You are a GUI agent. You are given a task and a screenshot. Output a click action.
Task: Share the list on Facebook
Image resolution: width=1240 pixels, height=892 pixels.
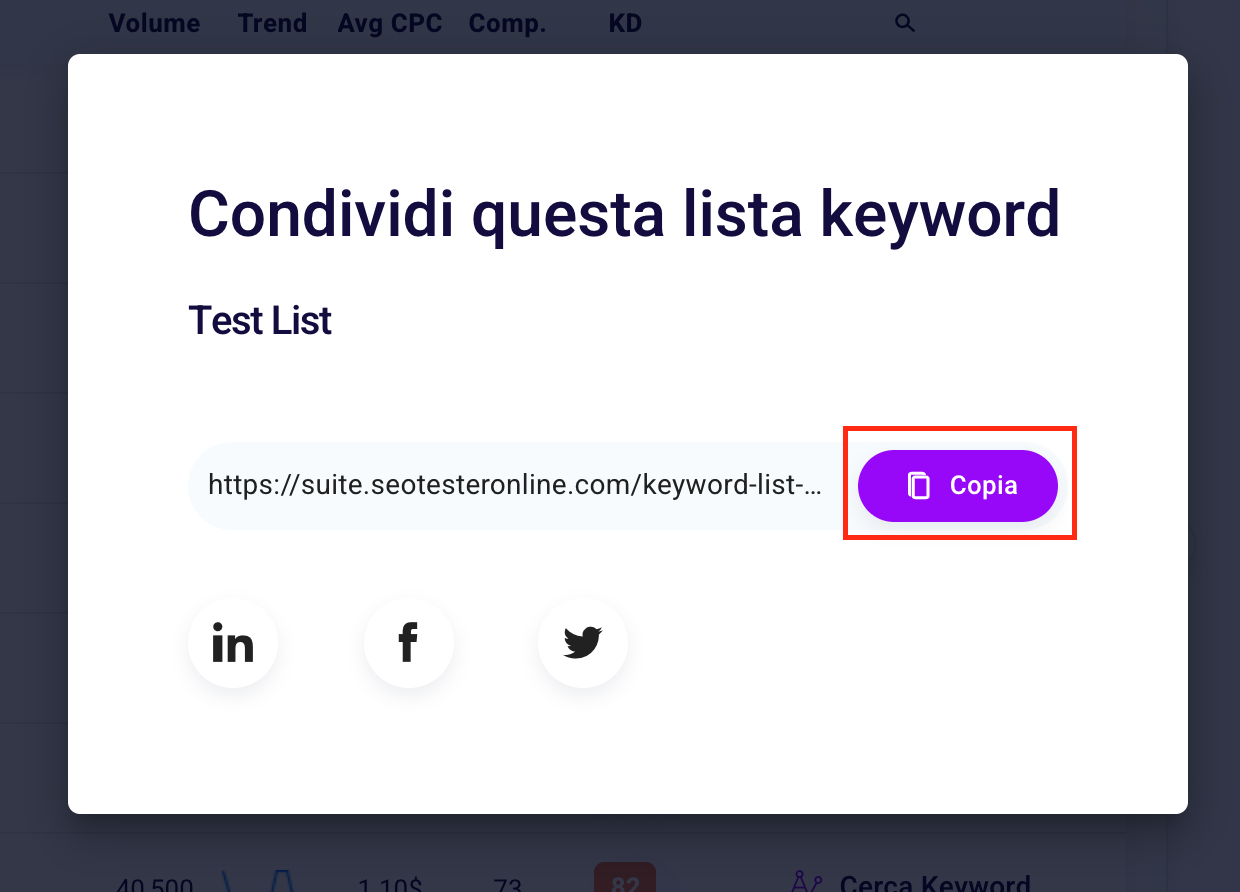pos(408,643)
